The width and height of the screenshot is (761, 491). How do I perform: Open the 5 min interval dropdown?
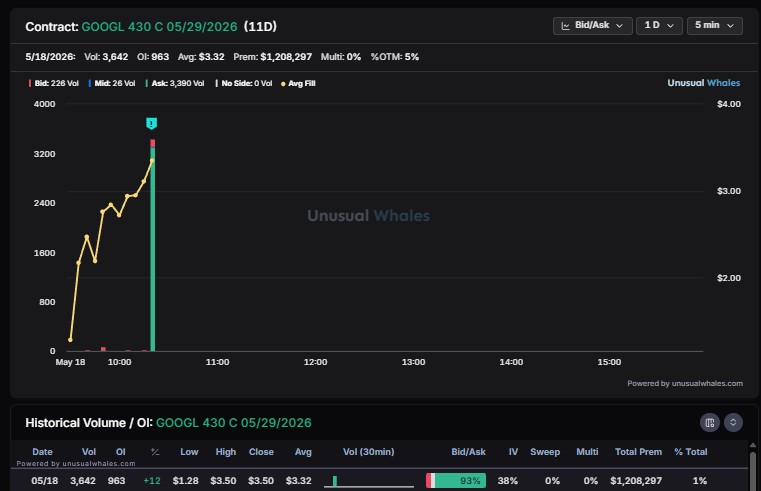[x=714, y=26]
